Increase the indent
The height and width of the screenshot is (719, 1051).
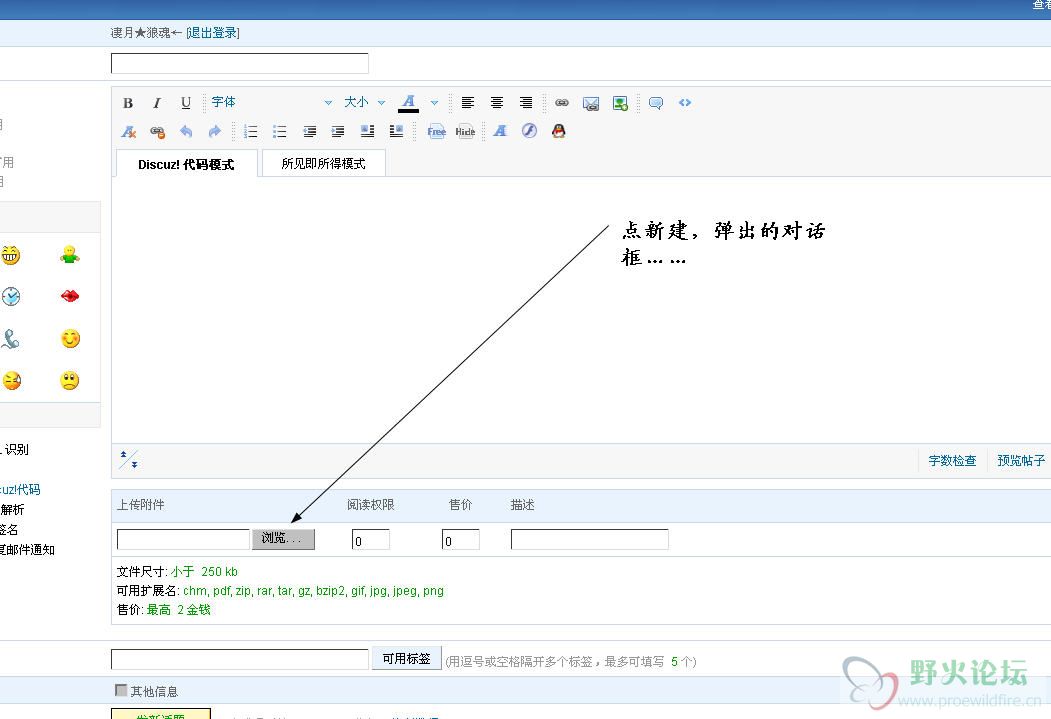[x=338, y=131]
